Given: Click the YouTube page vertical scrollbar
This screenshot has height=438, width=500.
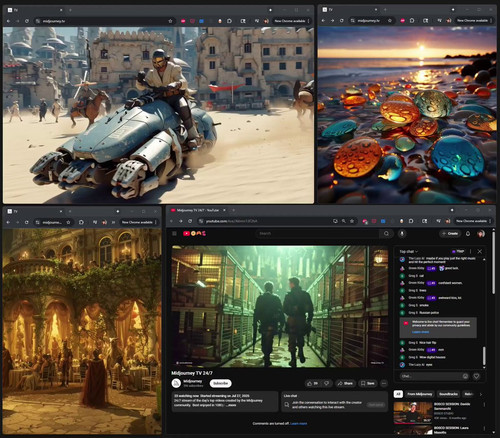Looking at the screenshot, I should coord(494,262).
